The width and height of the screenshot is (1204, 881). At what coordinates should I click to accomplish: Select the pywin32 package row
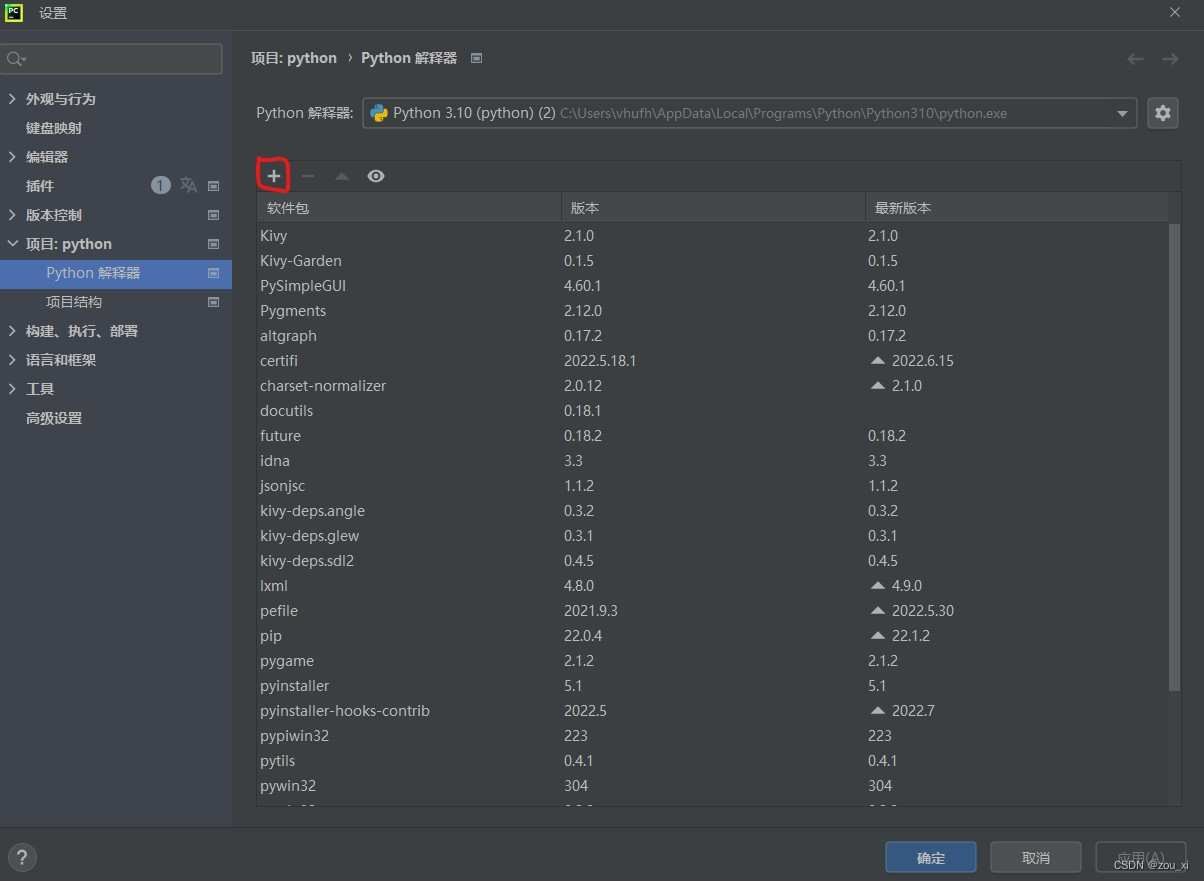(x=712, y=786)
